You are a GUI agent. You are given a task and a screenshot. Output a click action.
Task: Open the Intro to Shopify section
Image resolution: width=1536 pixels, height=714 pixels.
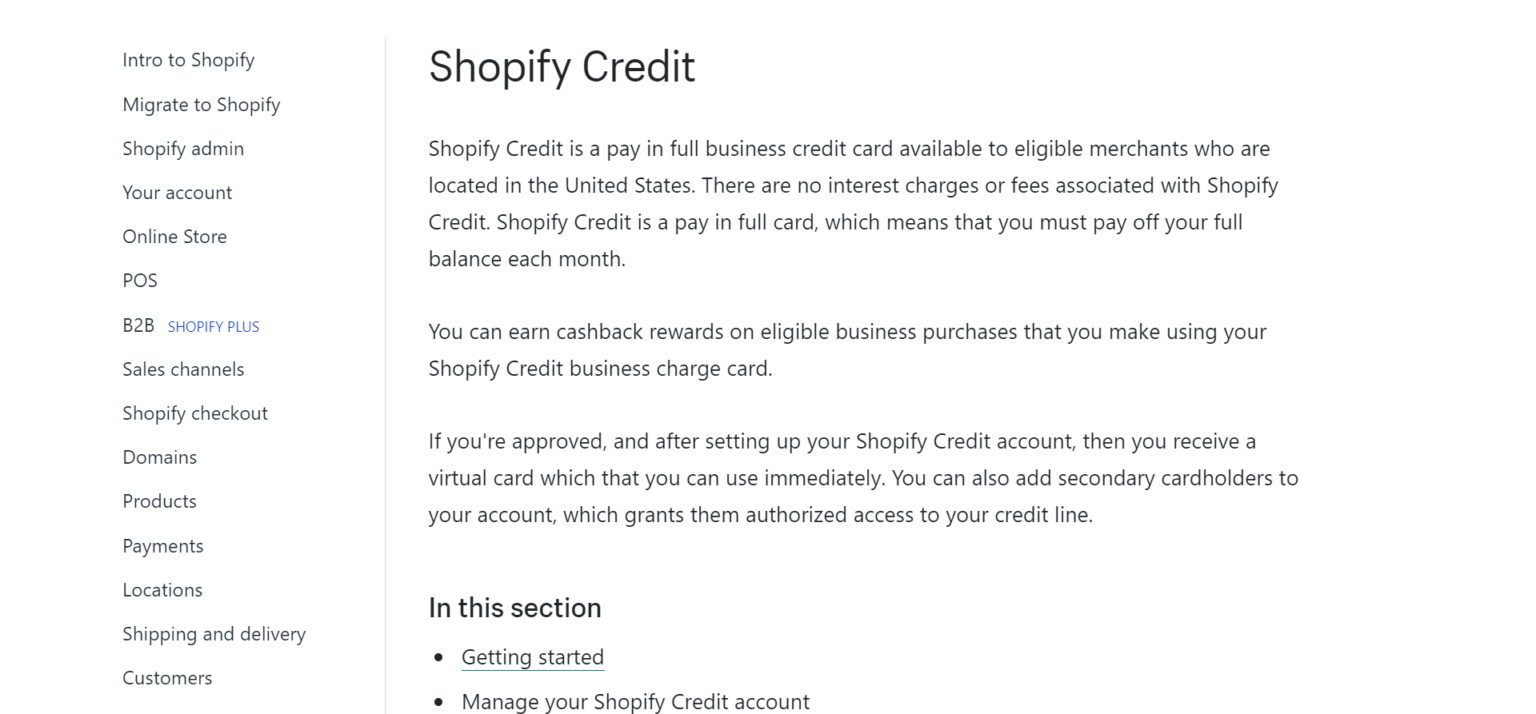[x=188, y=60]
